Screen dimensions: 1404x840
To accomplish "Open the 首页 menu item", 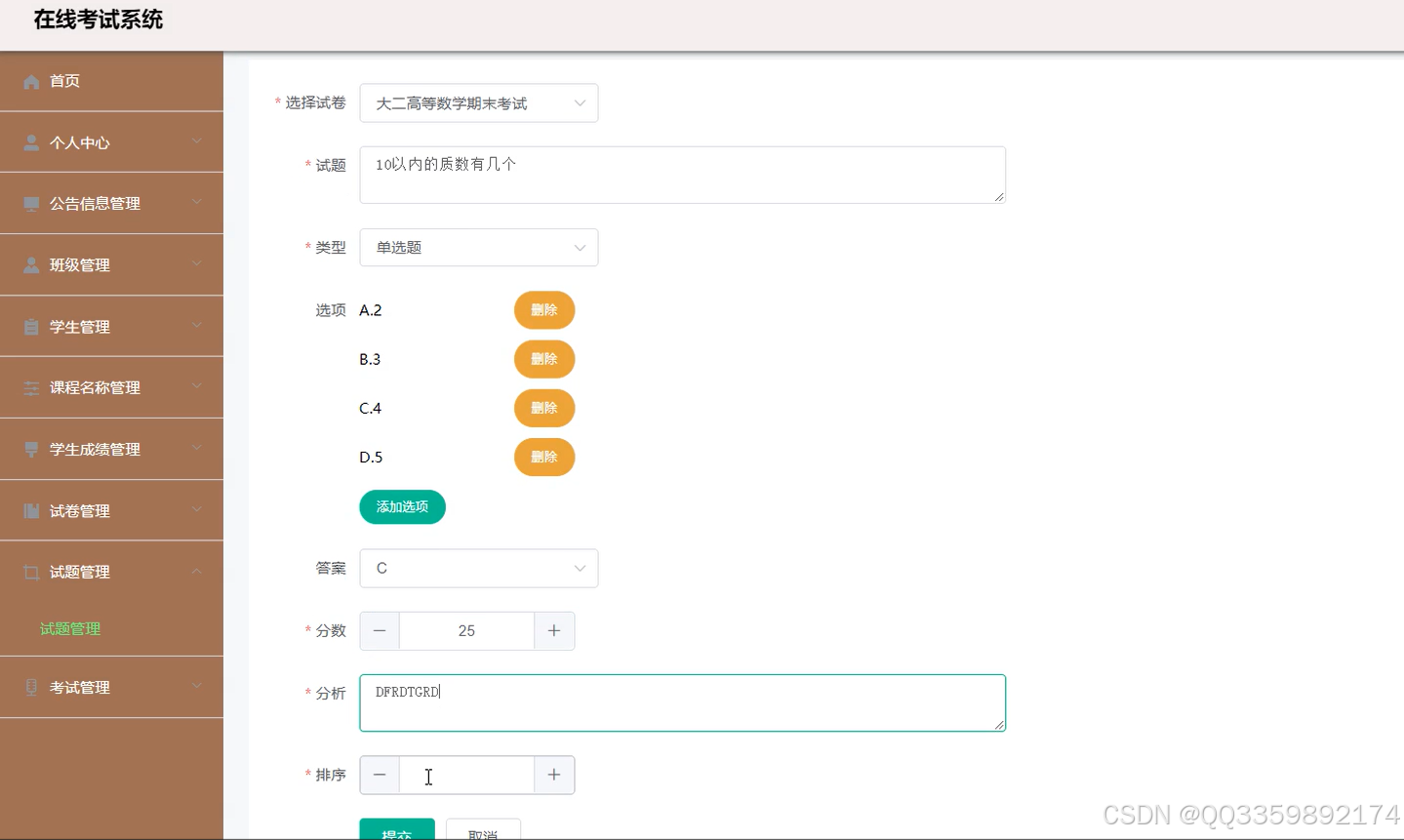I will [111, 81].
